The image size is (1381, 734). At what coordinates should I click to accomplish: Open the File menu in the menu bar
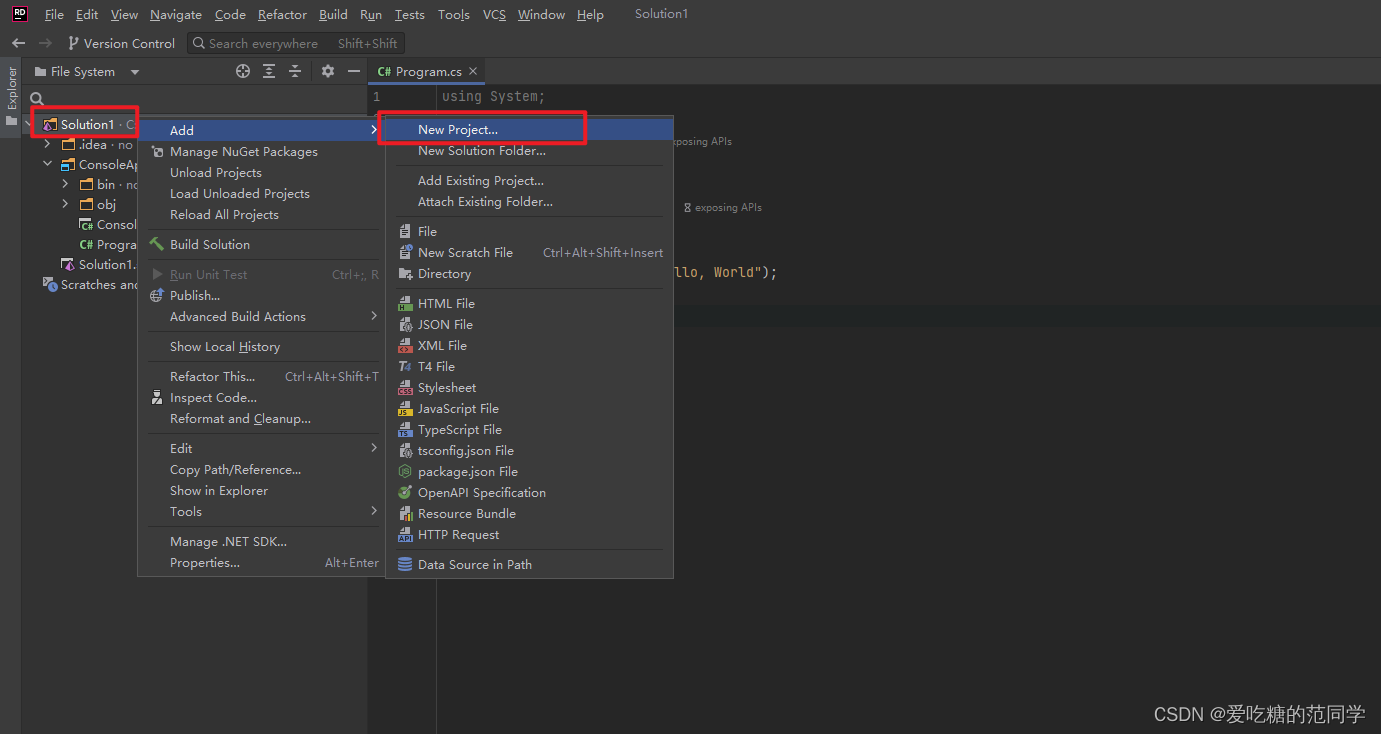[x=54, y=15]
